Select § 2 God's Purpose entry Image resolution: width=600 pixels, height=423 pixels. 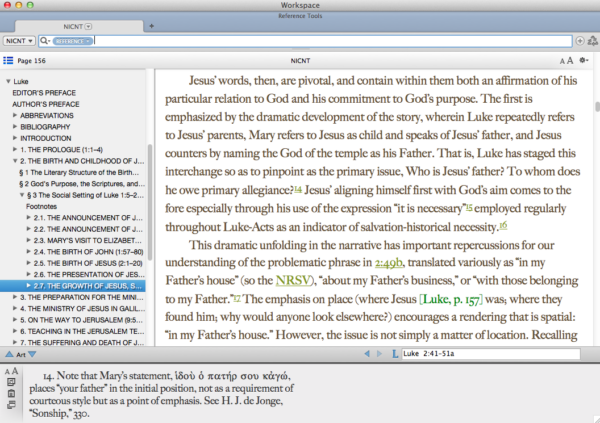tap(82, 184)
